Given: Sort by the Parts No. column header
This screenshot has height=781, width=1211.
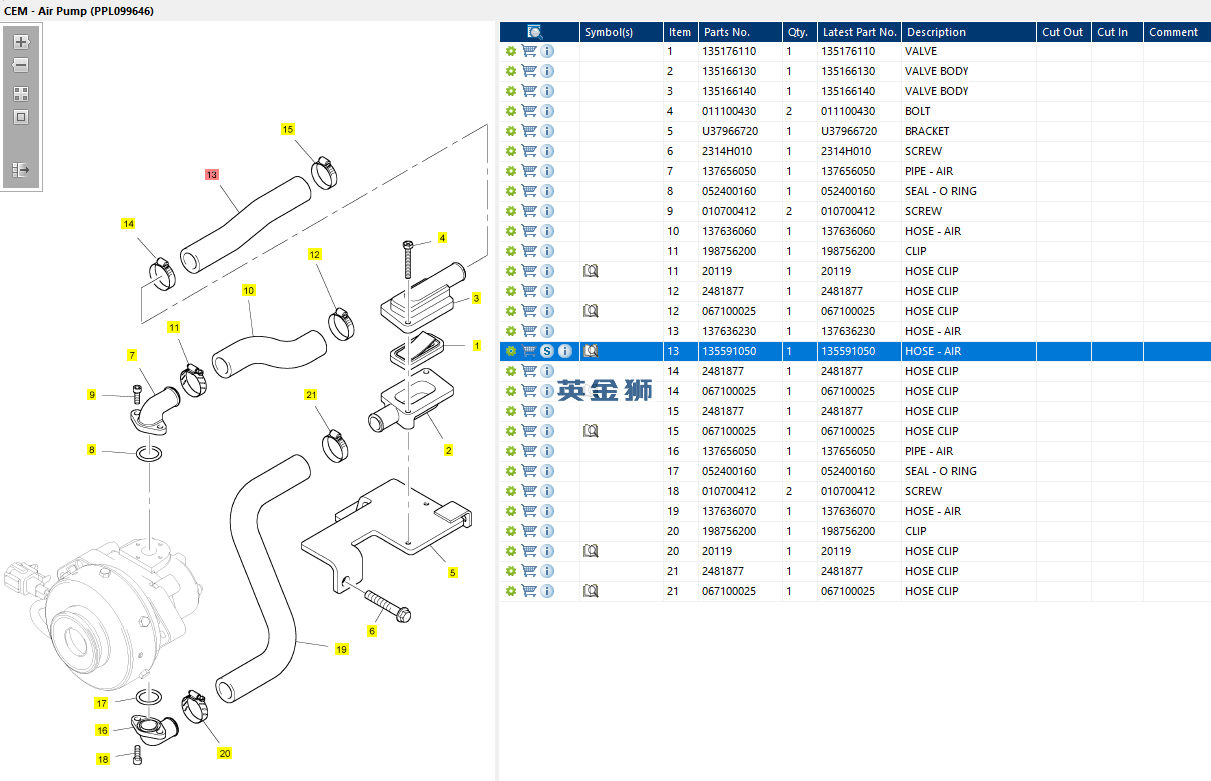Looking at the screenshot, I should (x=739, y=32).
